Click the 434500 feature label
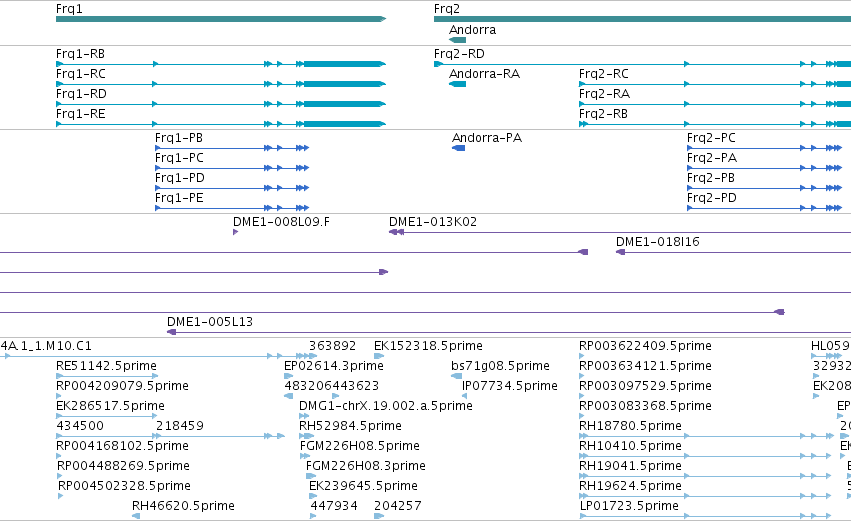 [x=80, y=426]
